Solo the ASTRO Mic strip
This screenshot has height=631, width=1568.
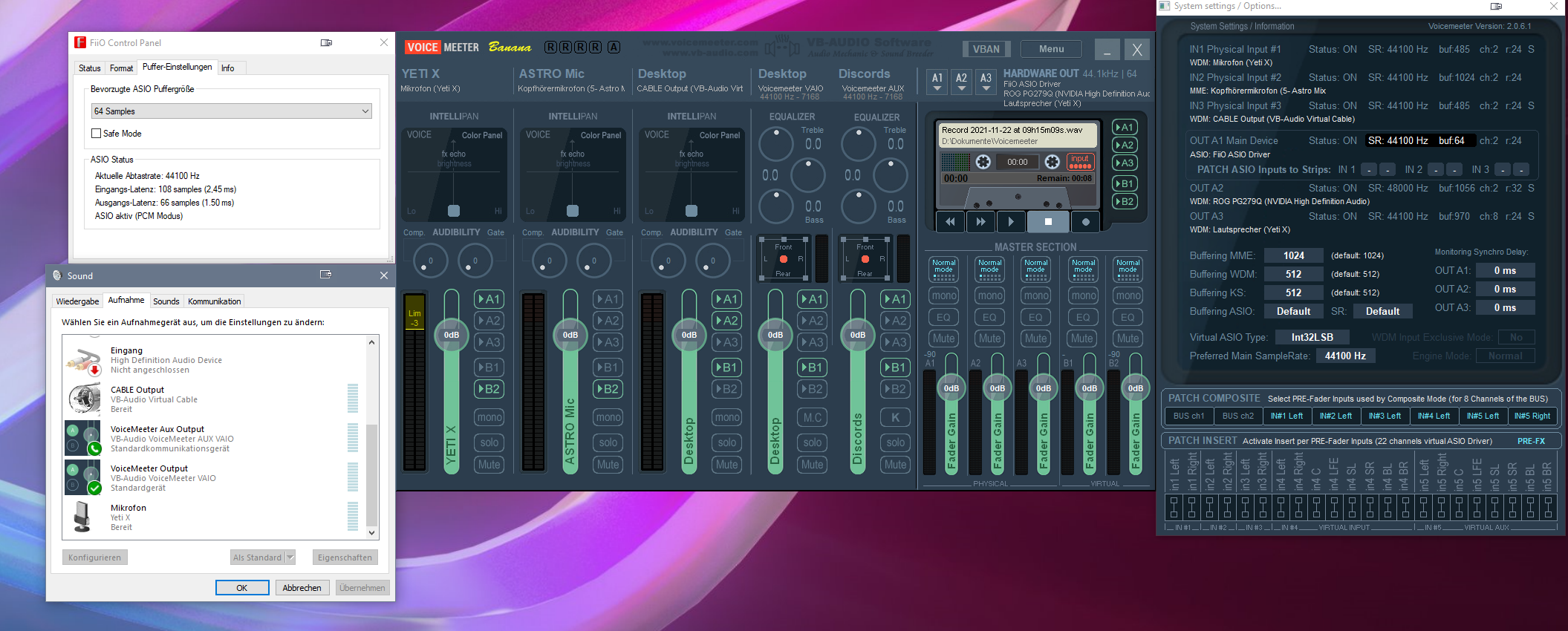tap(608, 442)
